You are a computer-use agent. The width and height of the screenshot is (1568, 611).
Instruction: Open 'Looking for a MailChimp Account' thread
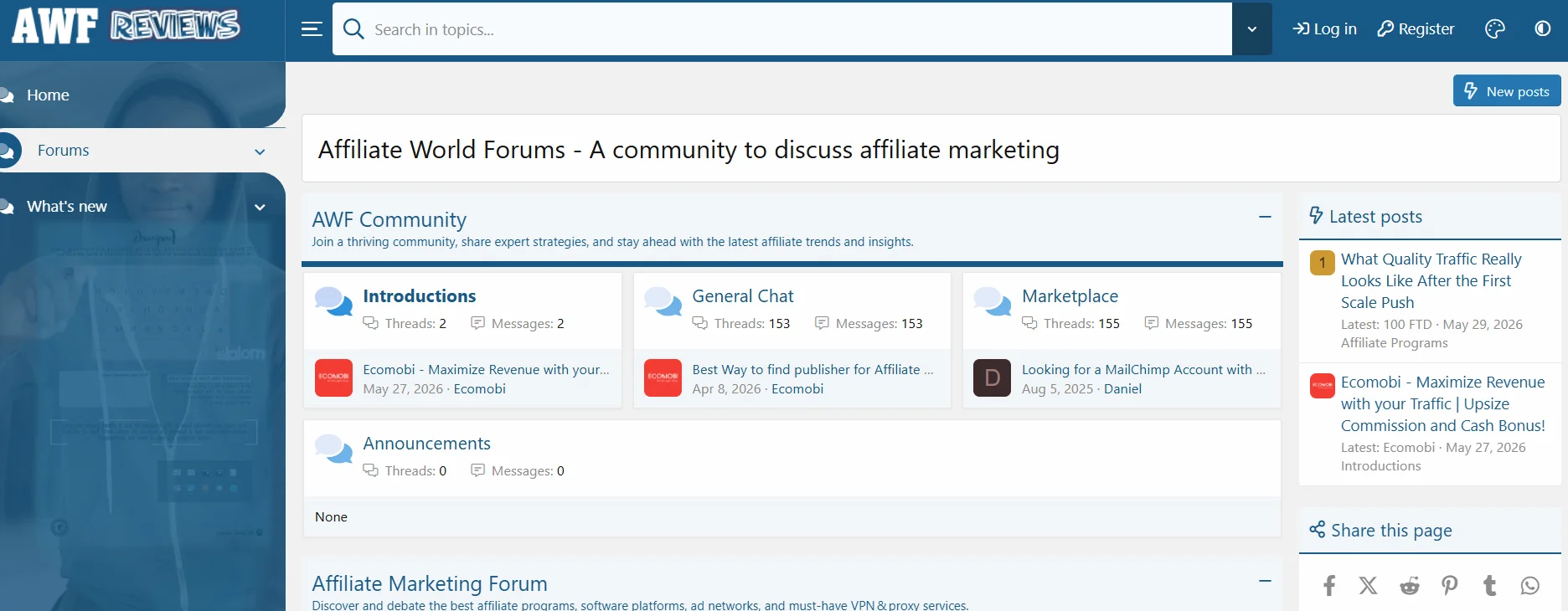pos(1143,369)
